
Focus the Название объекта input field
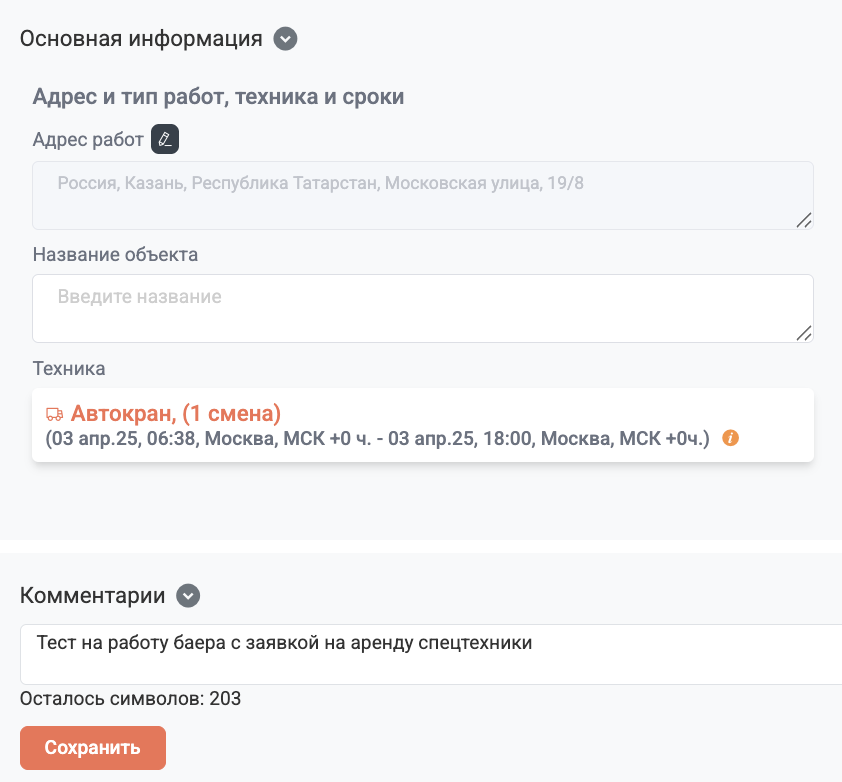(423, 308)
